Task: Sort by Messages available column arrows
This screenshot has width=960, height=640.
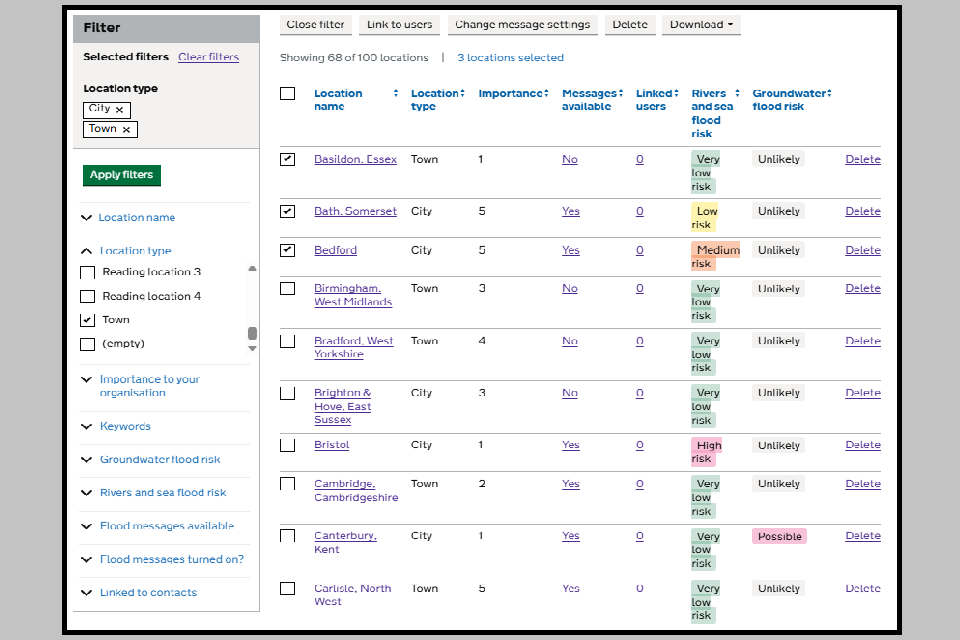Action: click(621, 94)
